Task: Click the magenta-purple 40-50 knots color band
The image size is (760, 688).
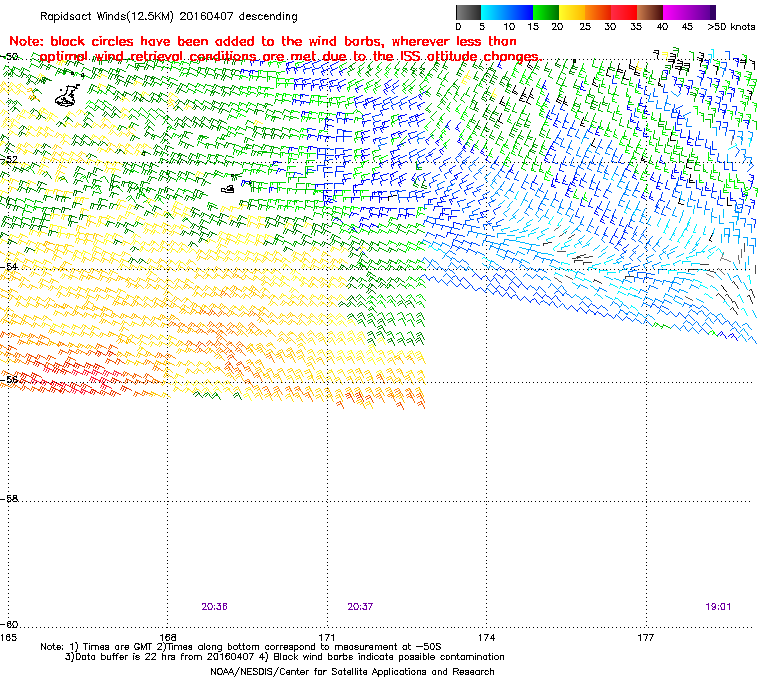Action: point(689,13)
